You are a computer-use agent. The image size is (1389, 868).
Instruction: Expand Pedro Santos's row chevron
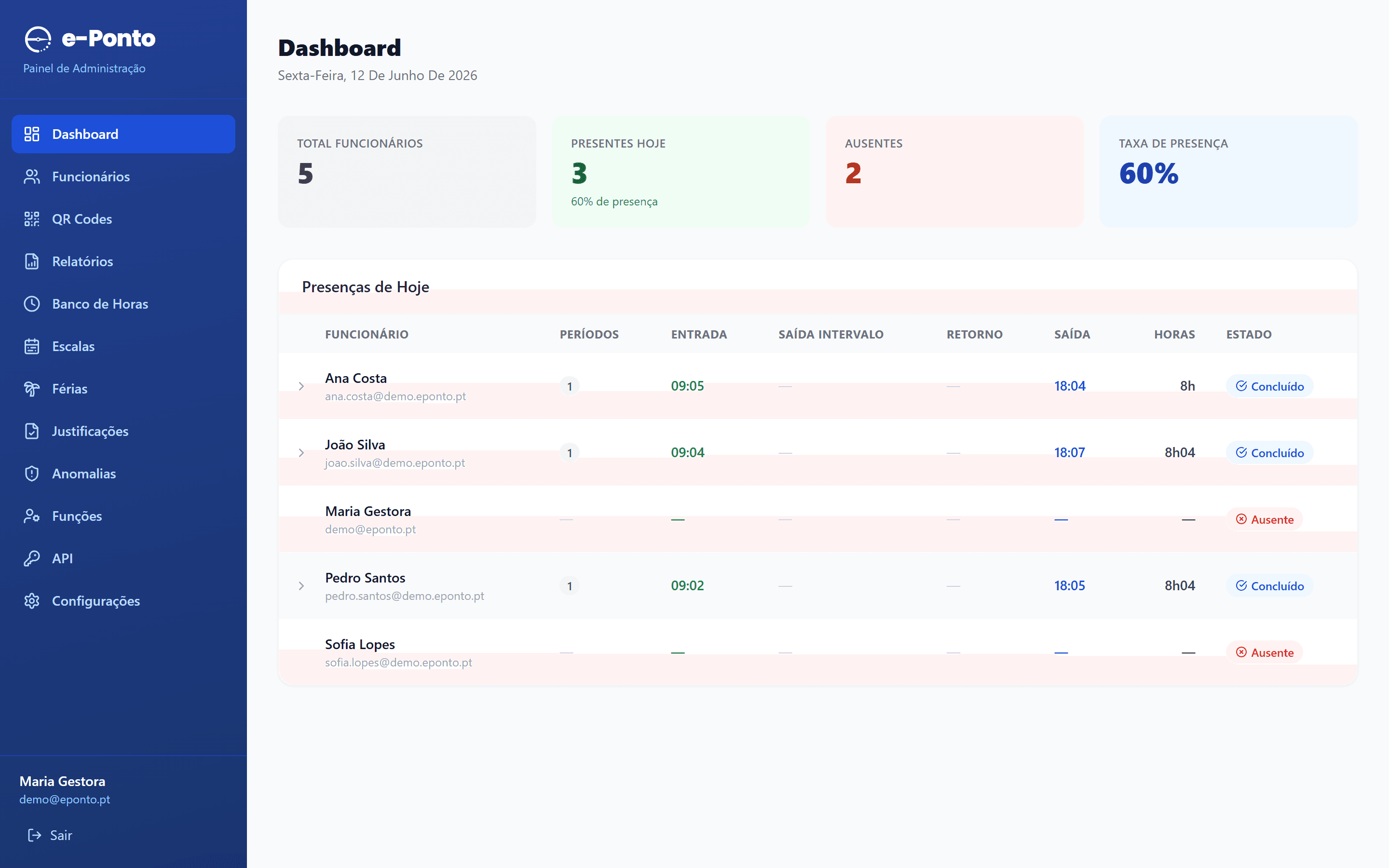(x=301, y=586)
